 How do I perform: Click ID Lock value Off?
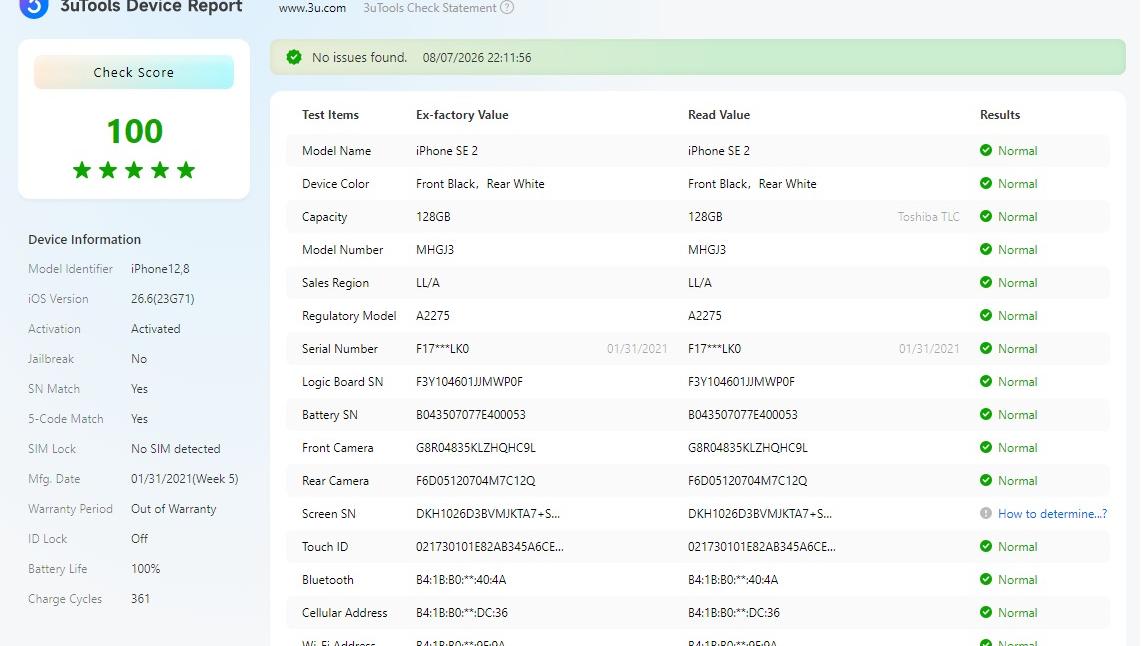coord(139,539)
